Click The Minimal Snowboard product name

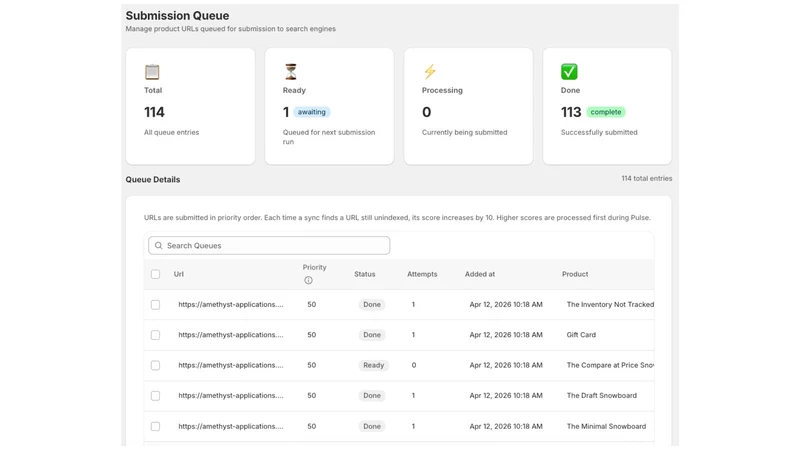606,426
